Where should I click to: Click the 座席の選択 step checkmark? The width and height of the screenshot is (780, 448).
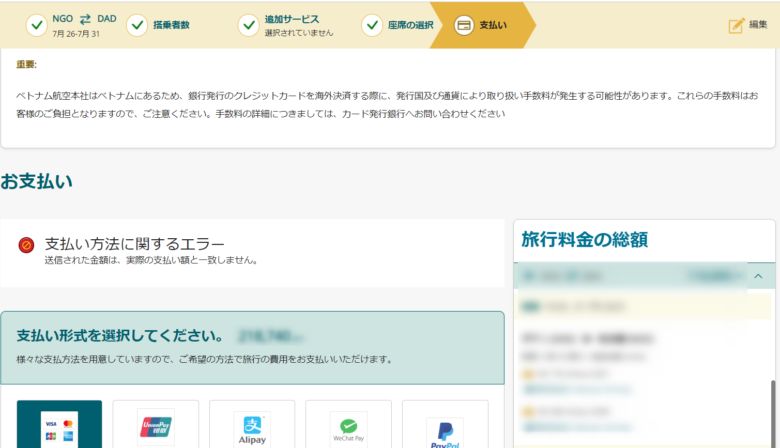point(372,25)
